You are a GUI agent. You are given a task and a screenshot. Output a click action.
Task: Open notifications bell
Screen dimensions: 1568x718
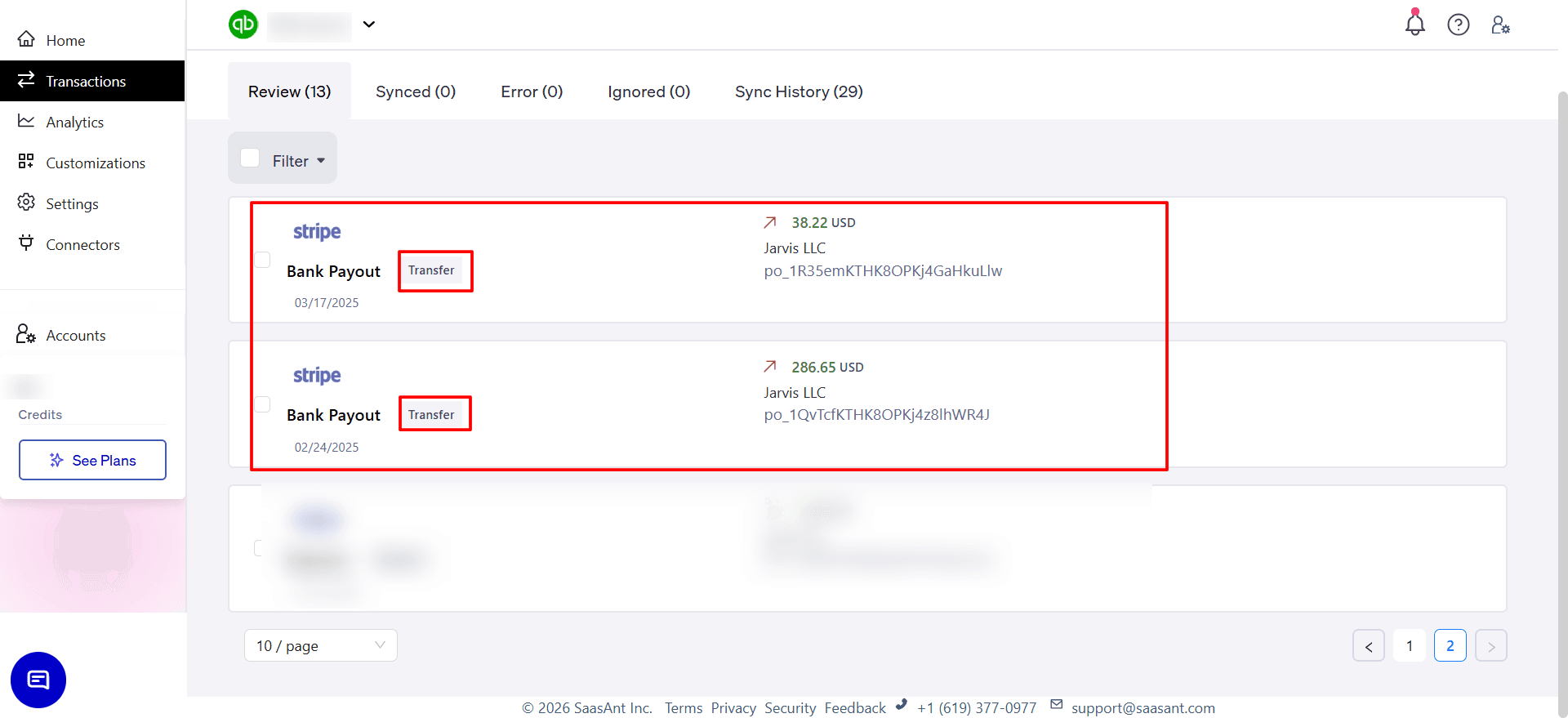pos(1415,23)
